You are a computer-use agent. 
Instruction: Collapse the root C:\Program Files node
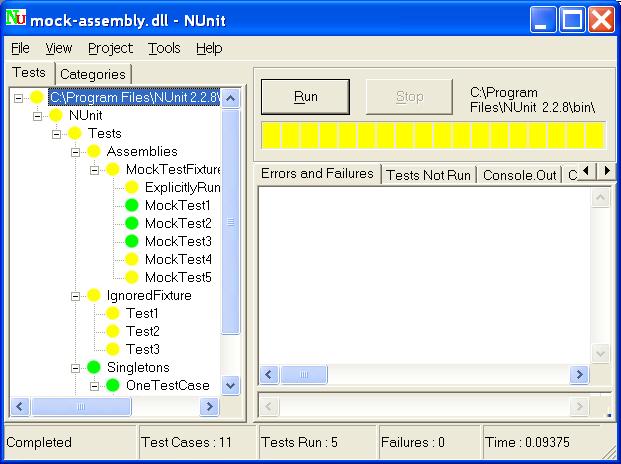[18, 98]
